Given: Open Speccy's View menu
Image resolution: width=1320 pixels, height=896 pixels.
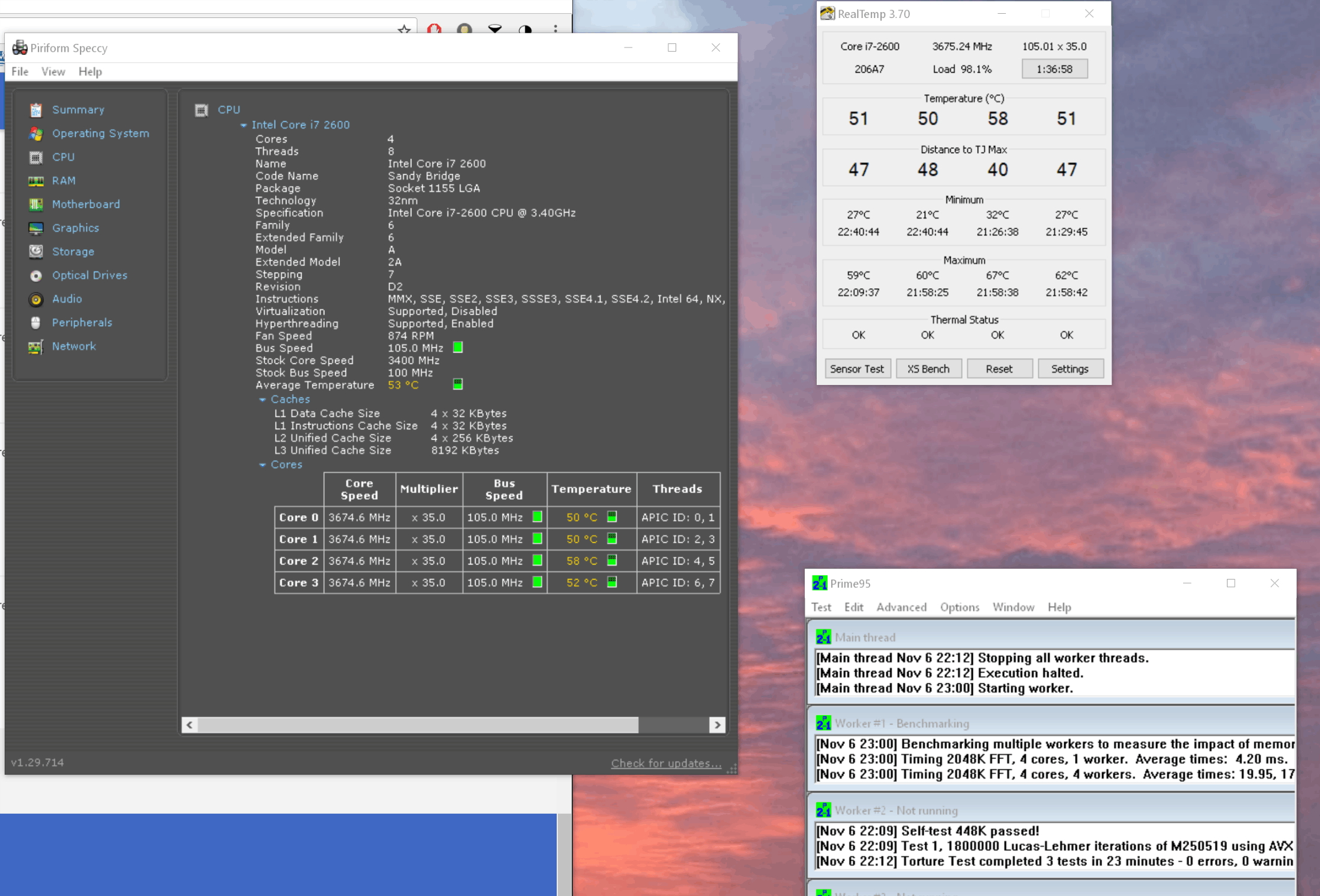Looking at the screenshot, I should point(53,71).
